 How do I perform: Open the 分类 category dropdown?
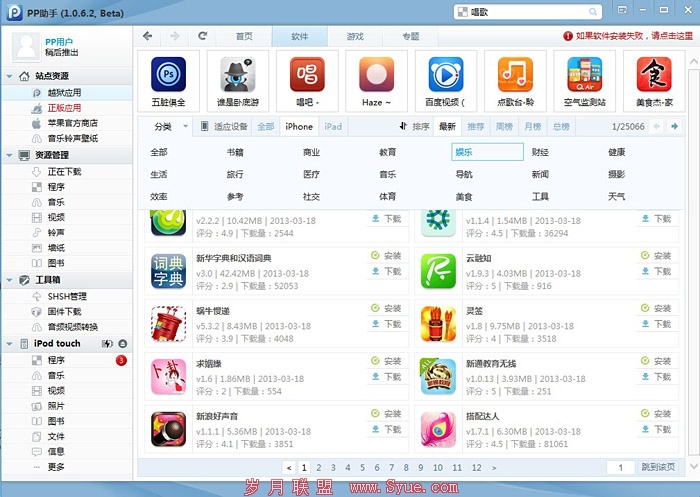point(171,127)
